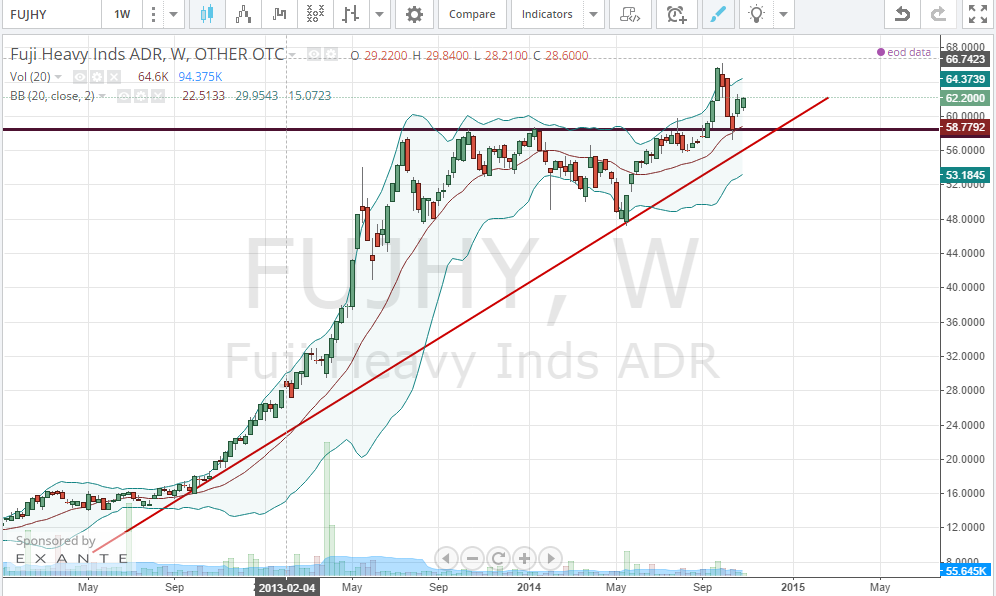Viewport: 996px width, 596px height.
Task: Click the 55.645K volume label
Action: [x=965, y=571]
